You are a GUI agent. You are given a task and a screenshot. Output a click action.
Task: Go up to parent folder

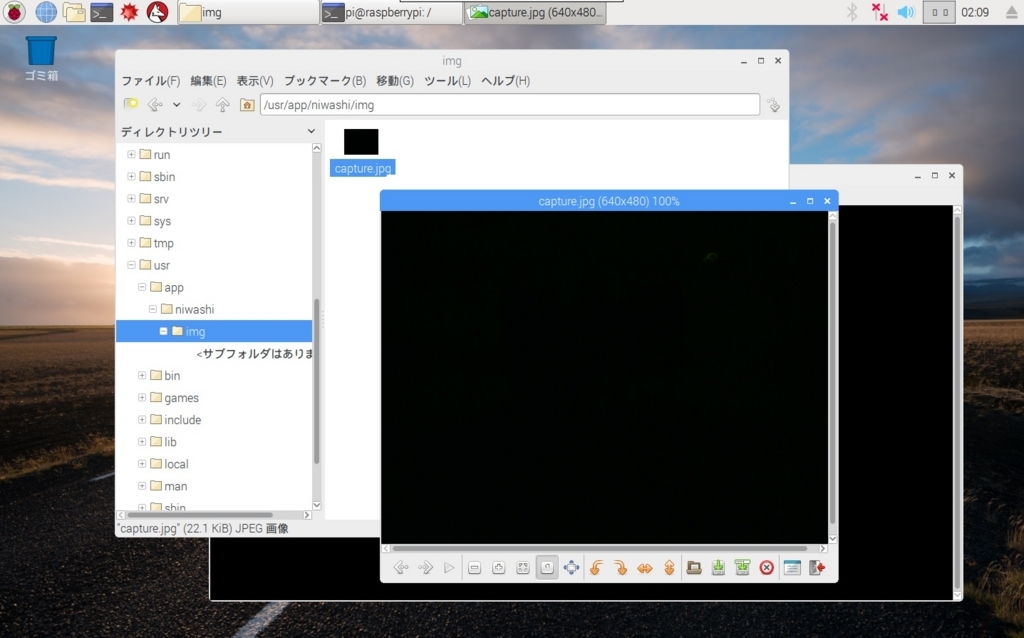point(223,104)
